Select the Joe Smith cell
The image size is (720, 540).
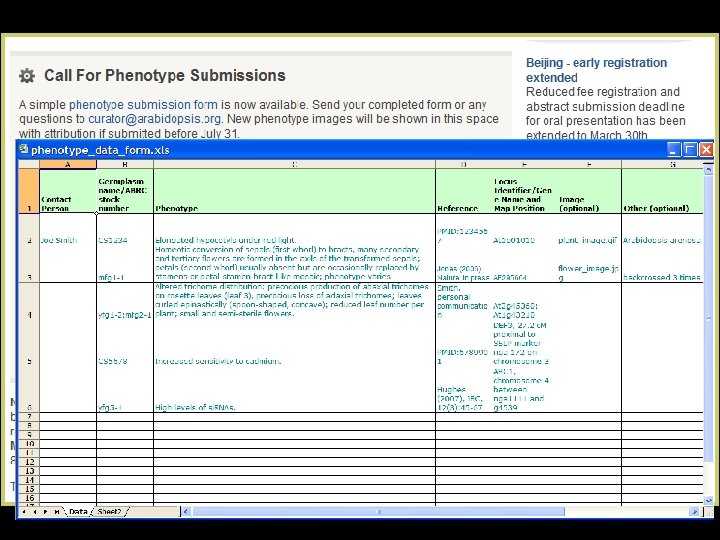click(68, 229)
